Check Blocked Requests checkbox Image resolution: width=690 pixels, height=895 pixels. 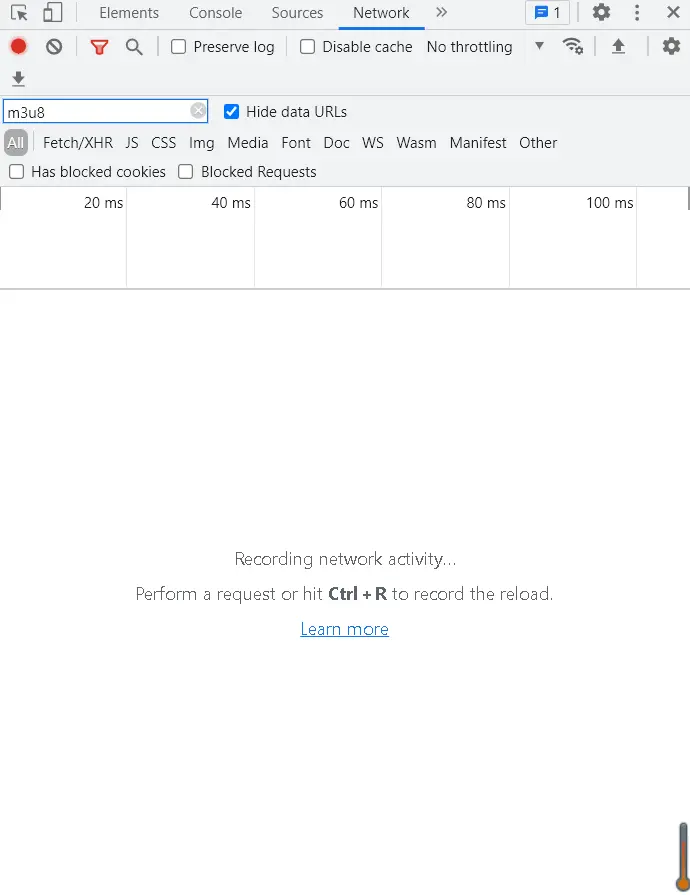point(185,172)
